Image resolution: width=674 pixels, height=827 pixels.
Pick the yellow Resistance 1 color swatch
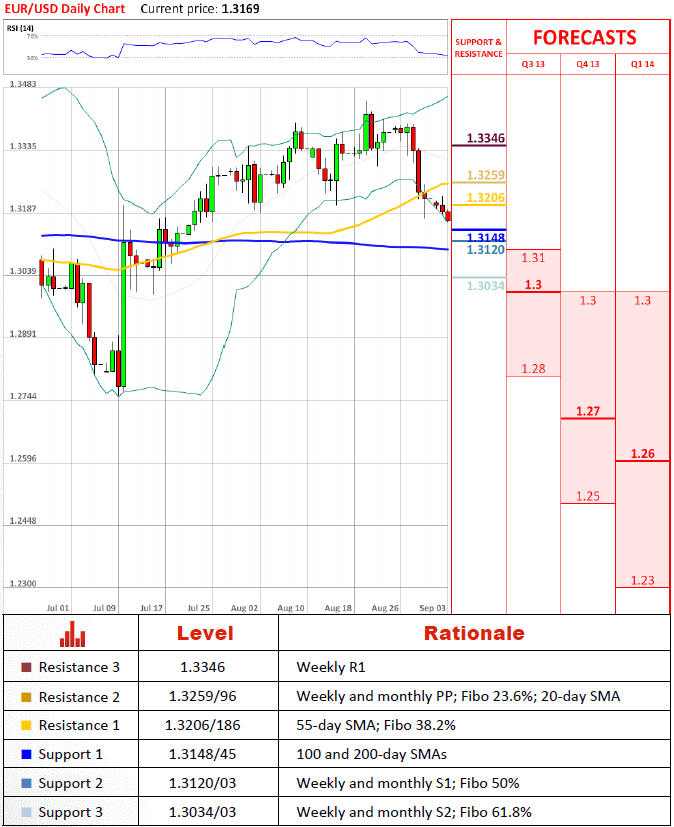coord(26,725)
